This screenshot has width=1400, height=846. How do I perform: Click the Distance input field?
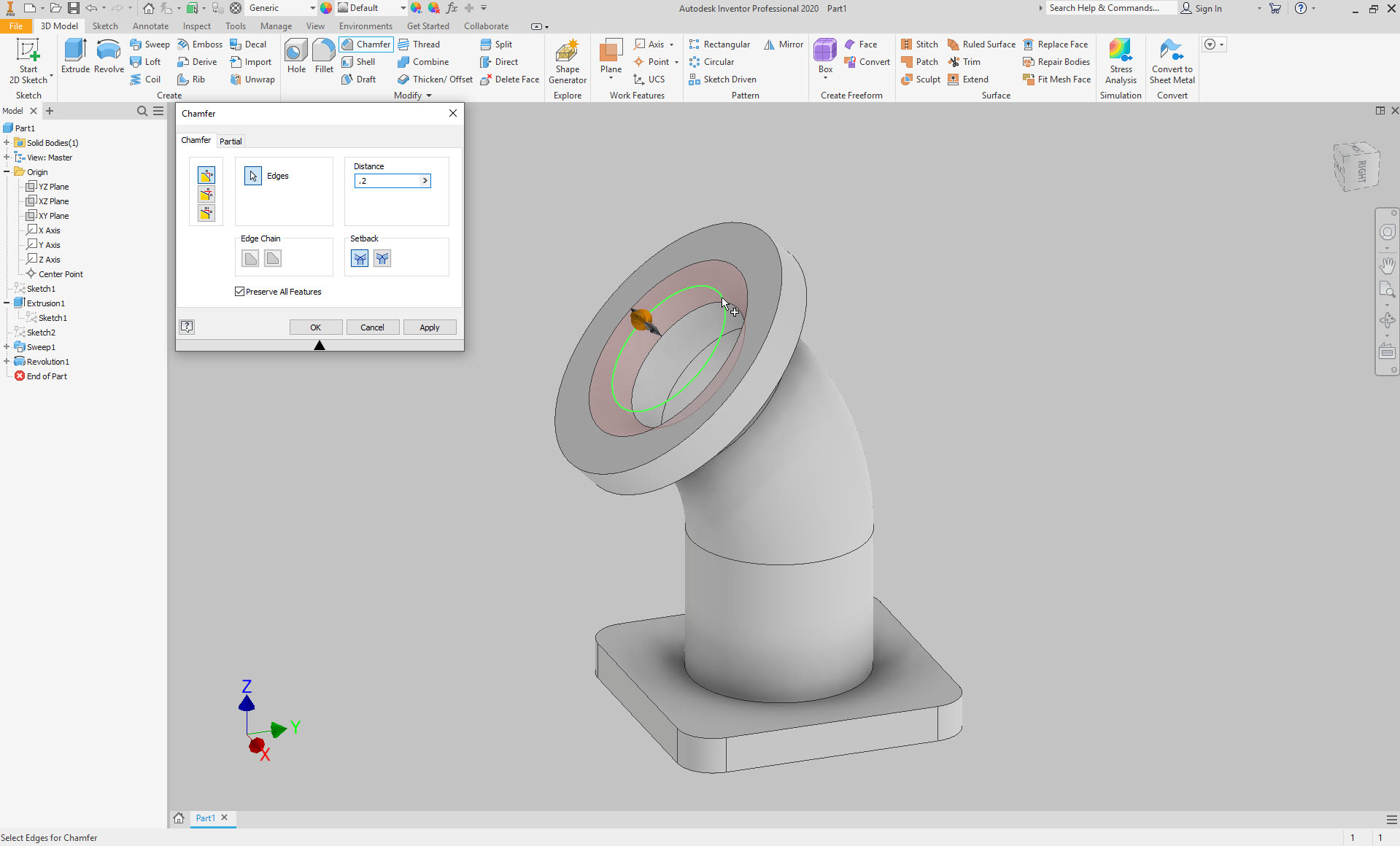pyautogui.click(x=387, y=181)
